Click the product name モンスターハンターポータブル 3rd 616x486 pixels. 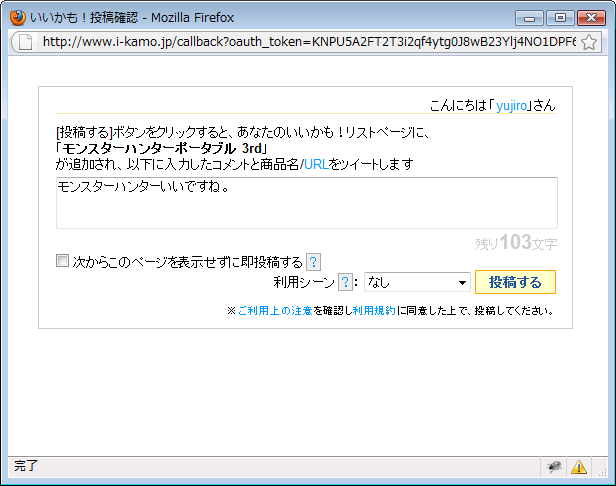coord(161,149)
